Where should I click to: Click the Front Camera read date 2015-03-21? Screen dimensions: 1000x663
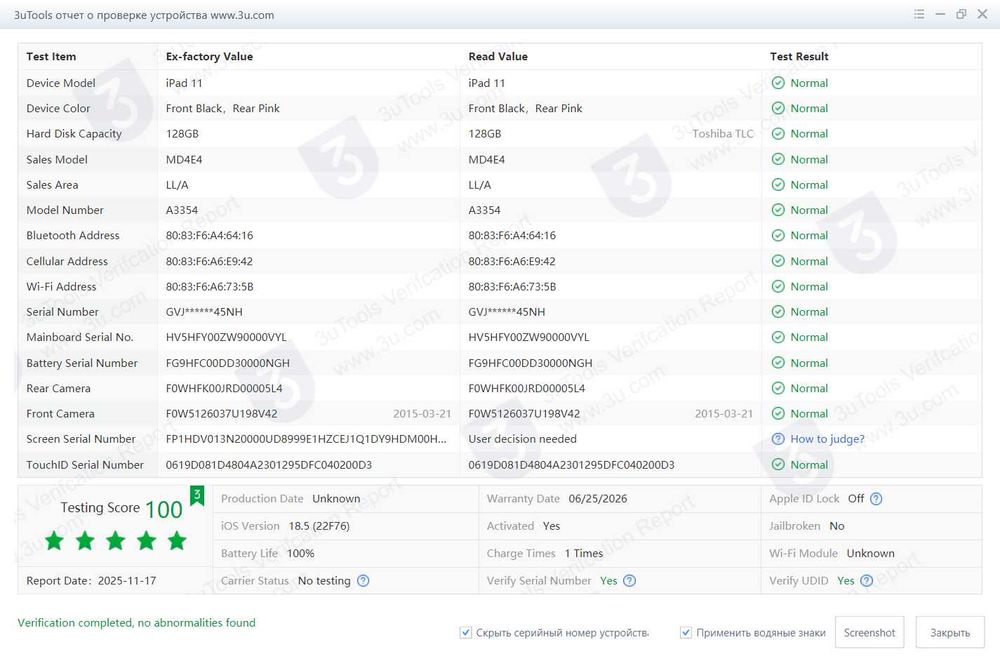[724, 414]
